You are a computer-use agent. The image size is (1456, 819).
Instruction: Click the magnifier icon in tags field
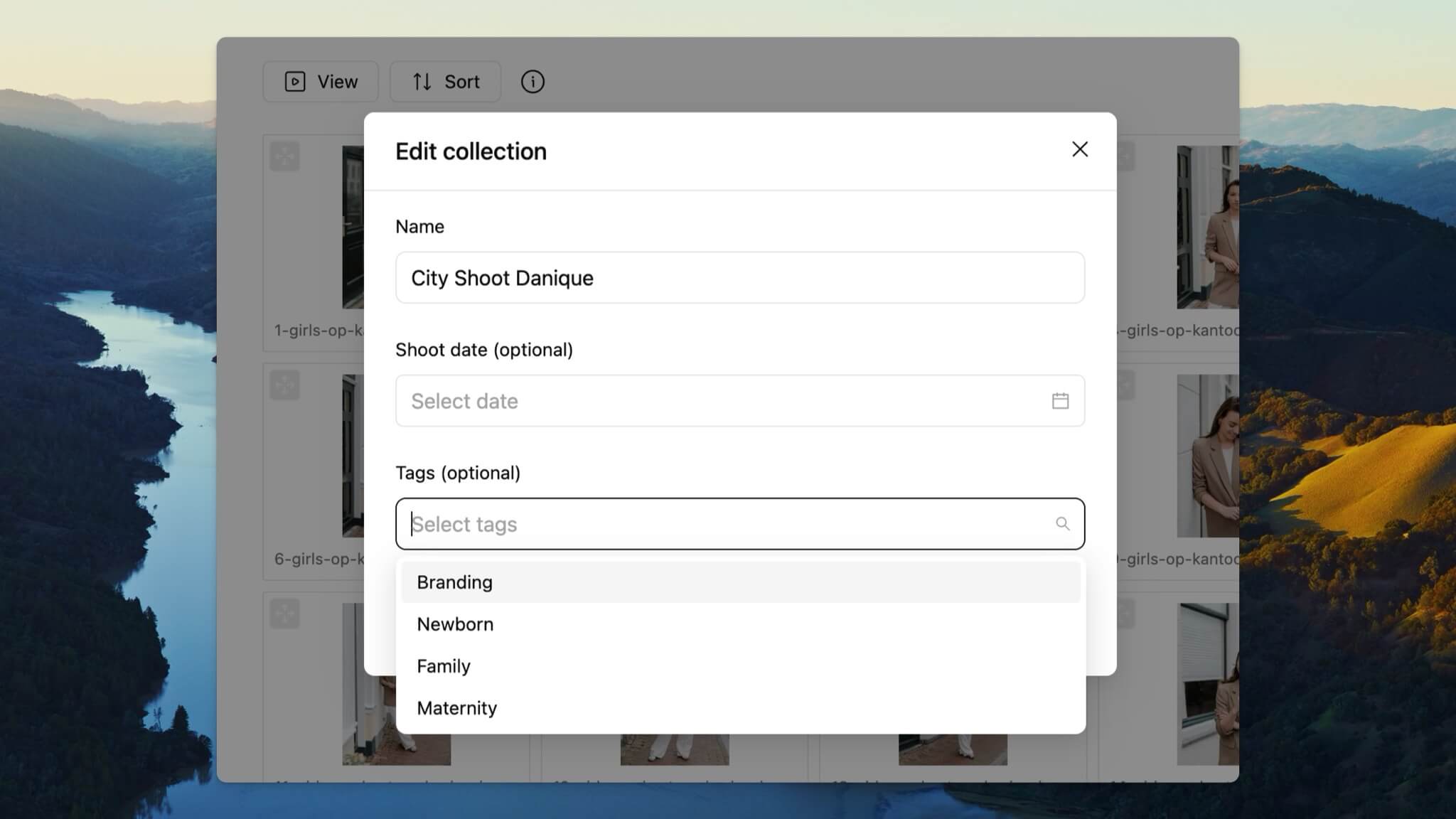1062,524
